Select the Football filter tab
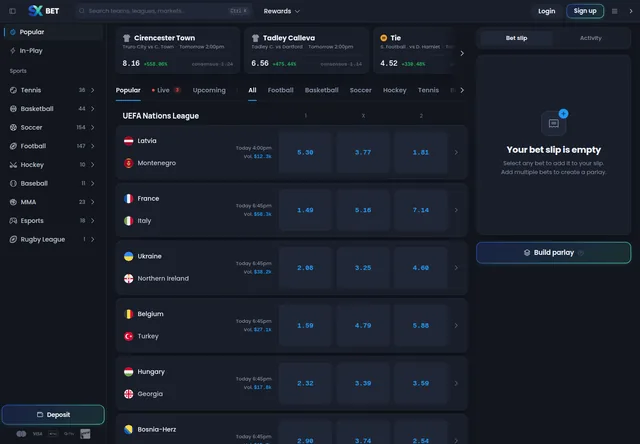Image resolution: width=640 pixels, height=444 pixels. [280, 90]
